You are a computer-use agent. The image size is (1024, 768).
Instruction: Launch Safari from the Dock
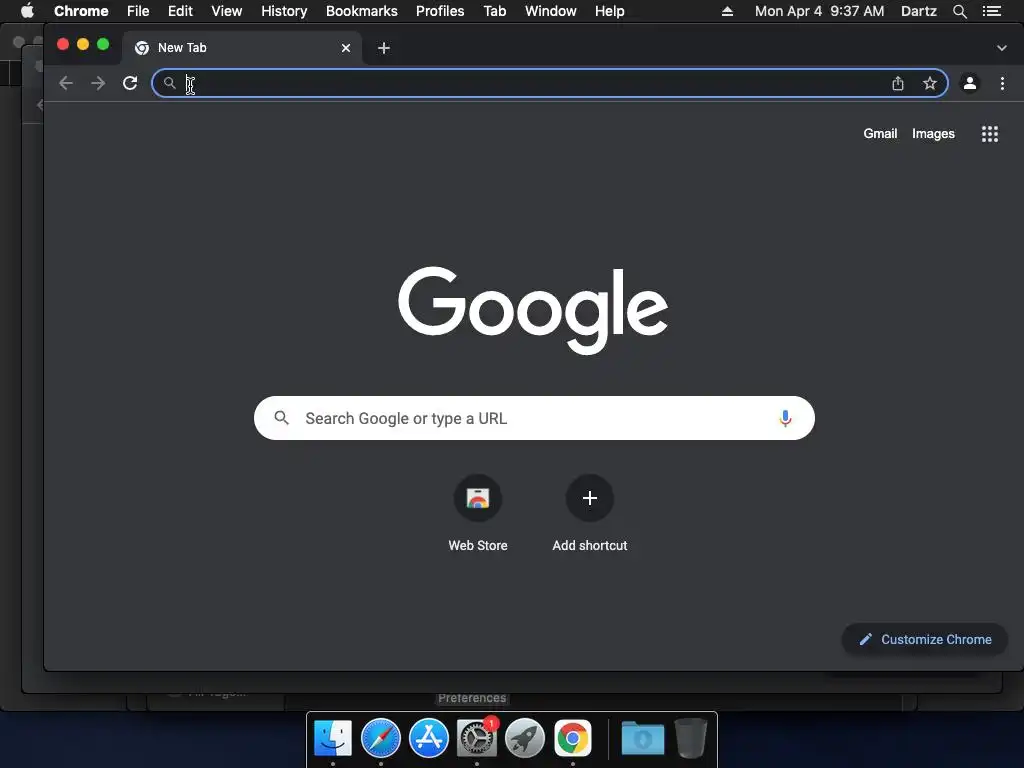pyautogui.click(x=381, y=738)
